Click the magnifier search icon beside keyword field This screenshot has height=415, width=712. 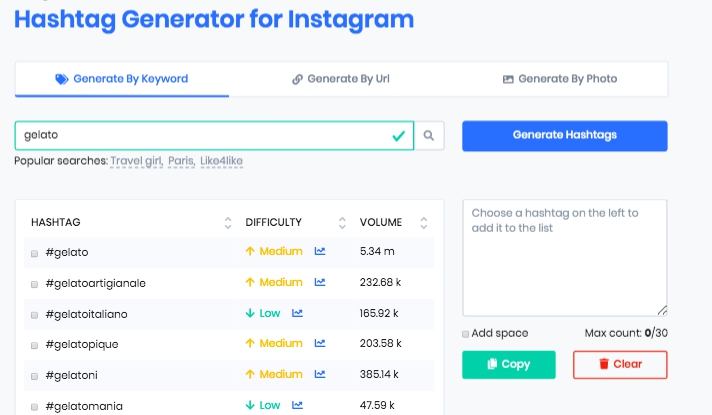pos(429,135)
